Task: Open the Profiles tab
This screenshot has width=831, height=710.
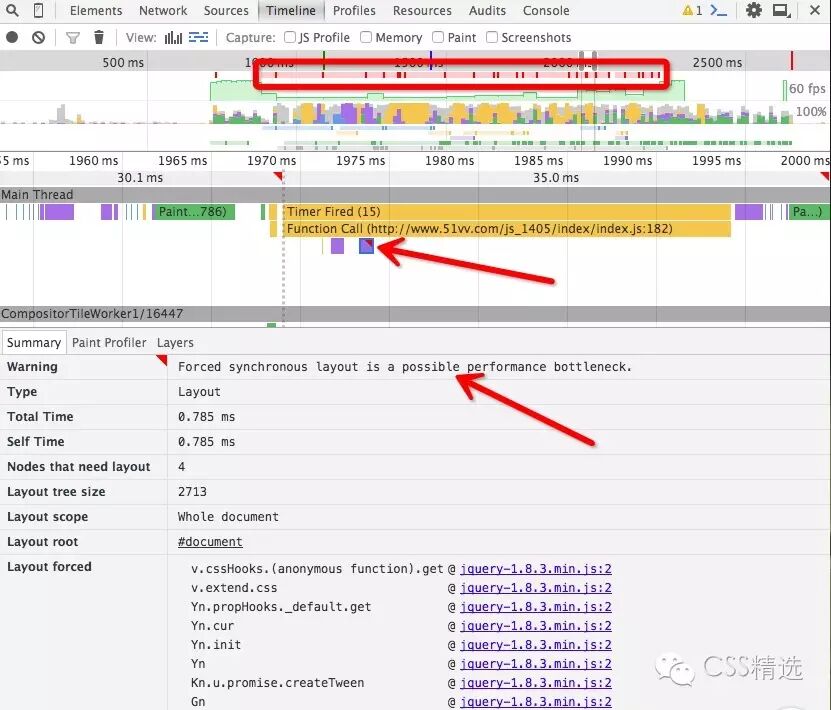Action: pos(354,11)
